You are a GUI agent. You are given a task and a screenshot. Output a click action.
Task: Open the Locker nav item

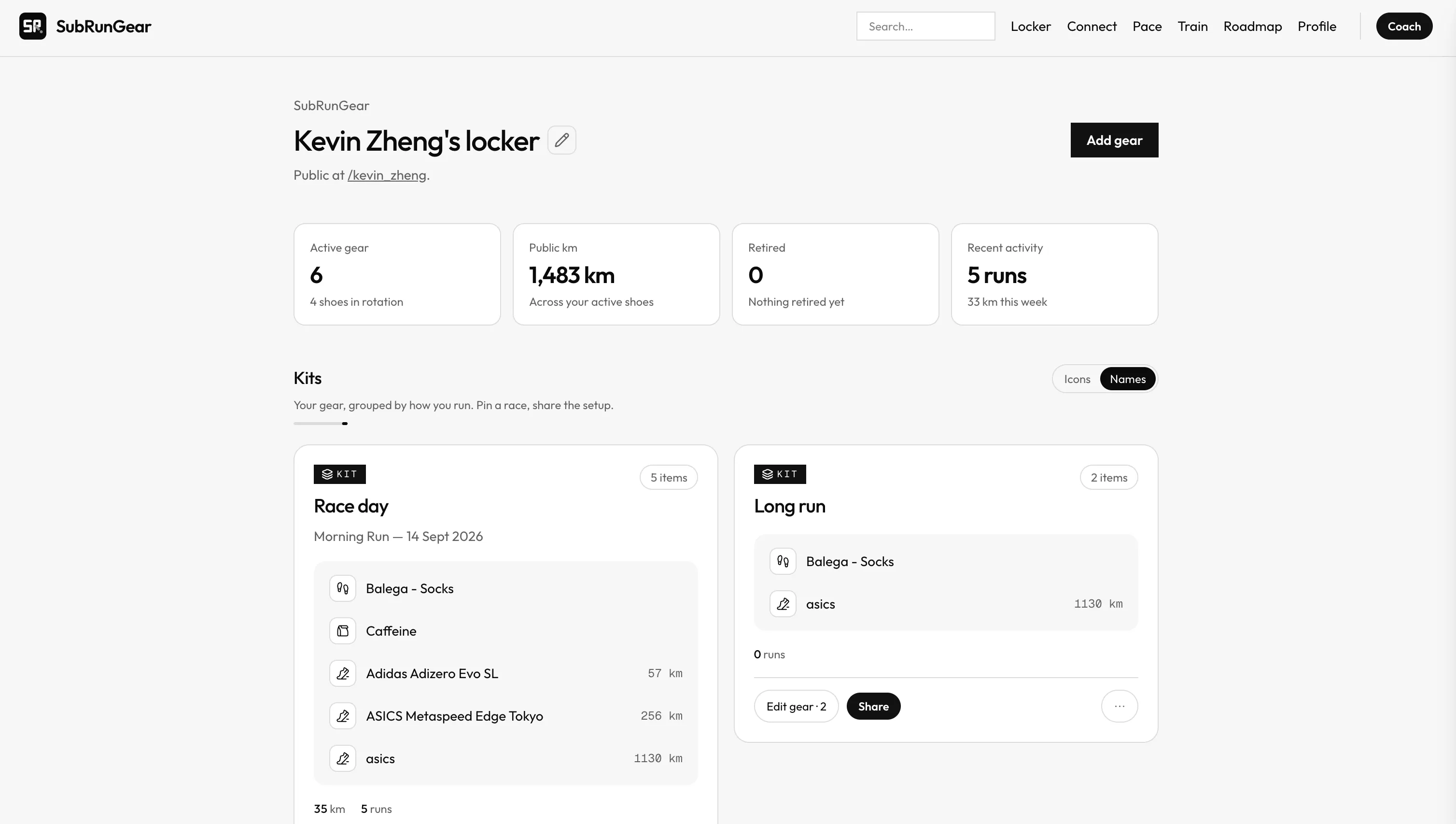1031,26
